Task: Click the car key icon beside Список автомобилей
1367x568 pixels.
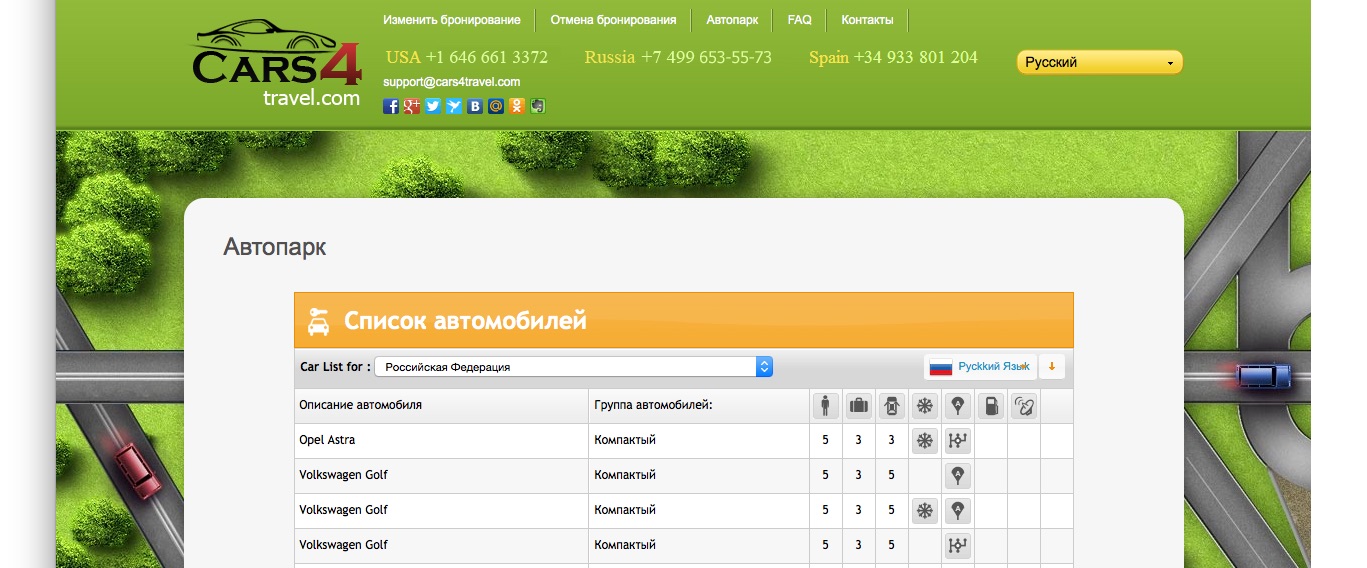Action: tap(320, 320)
